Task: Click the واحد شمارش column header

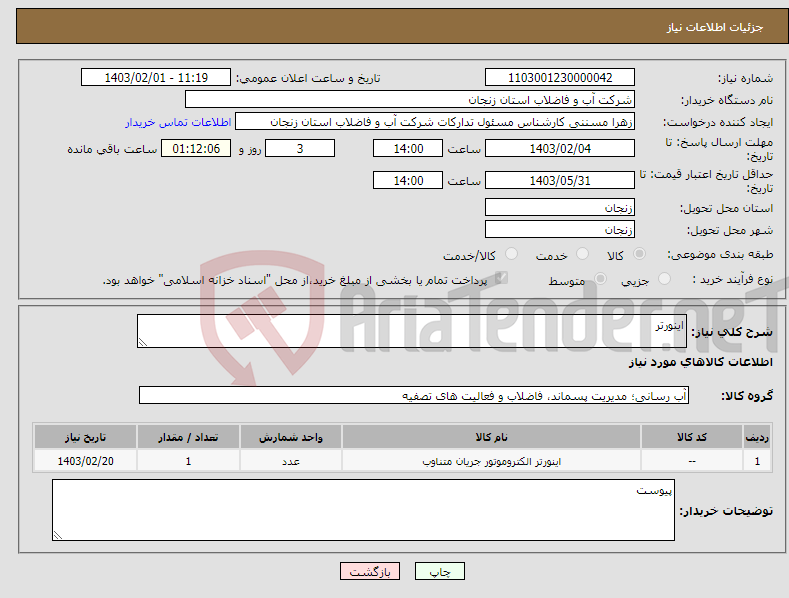Action: [291, 437]
